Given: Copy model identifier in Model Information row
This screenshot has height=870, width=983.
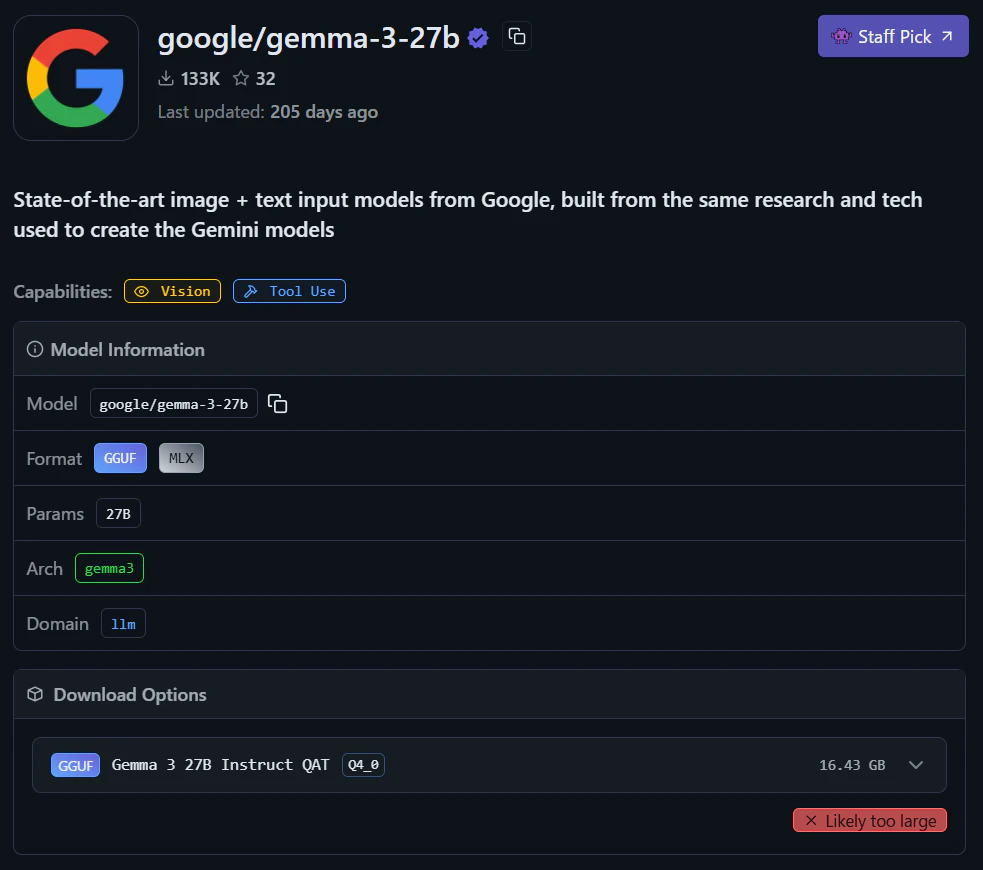Looking at the screenshot, I should point(278,404).
